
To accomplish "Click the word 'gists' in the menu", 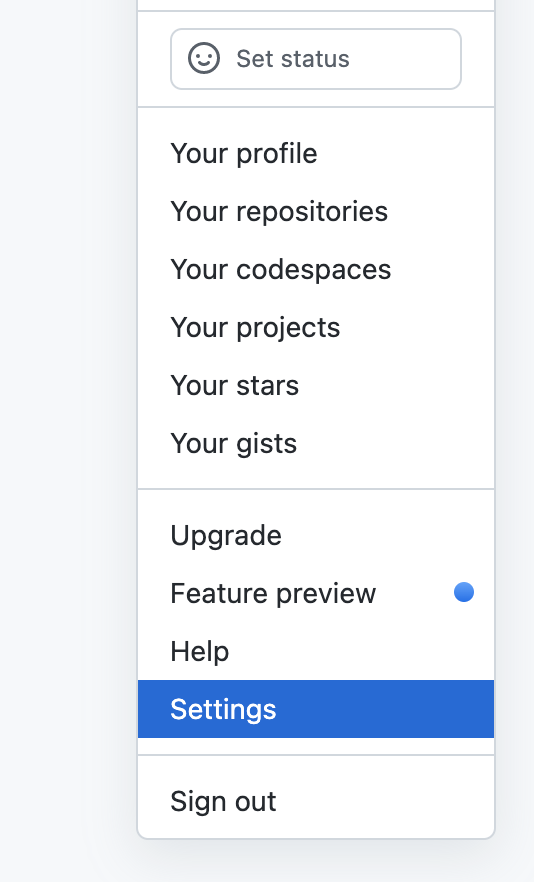I will pos(266,444).
